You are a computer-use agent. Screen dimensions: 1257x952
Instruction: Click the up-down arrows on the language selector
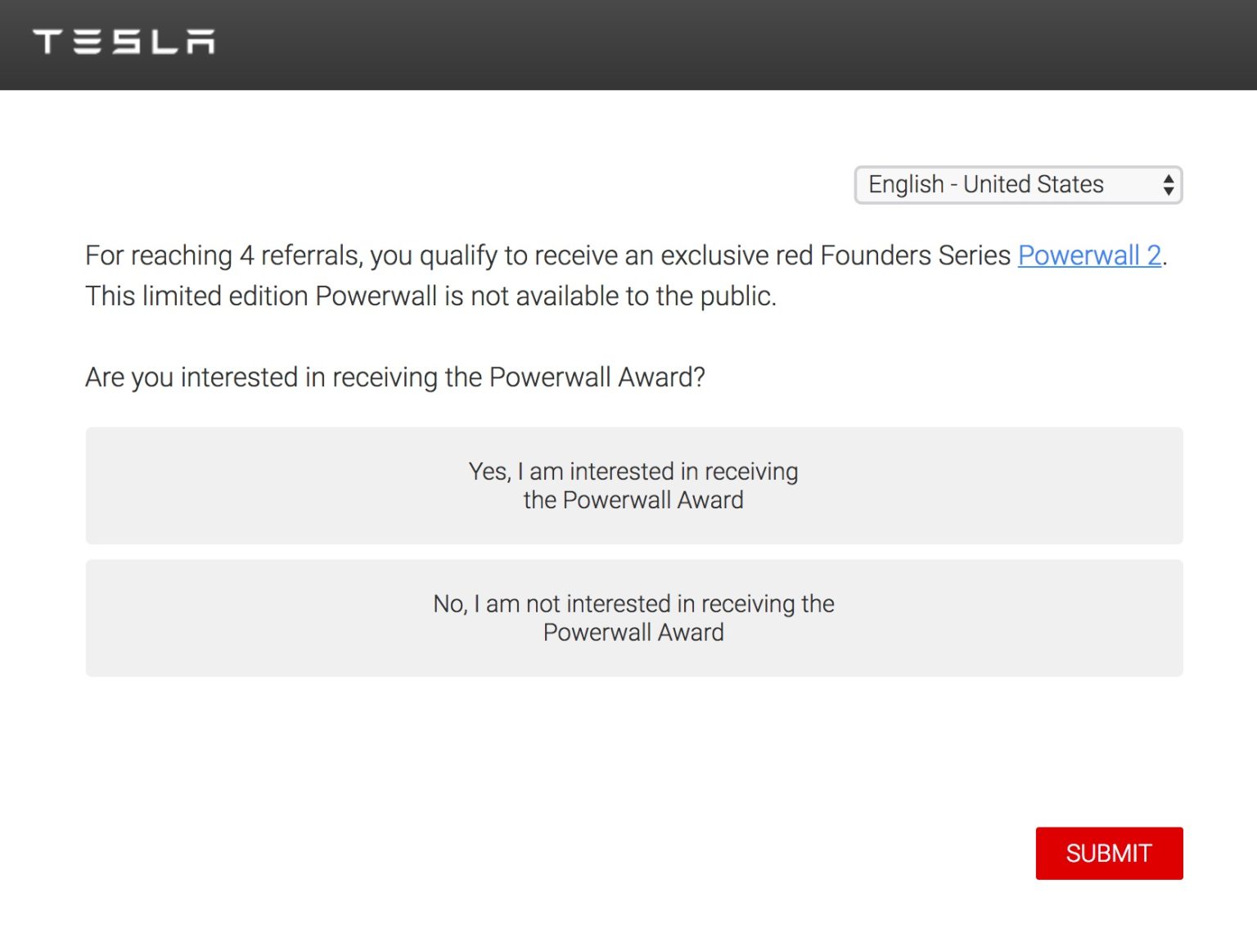[1168, 185]
